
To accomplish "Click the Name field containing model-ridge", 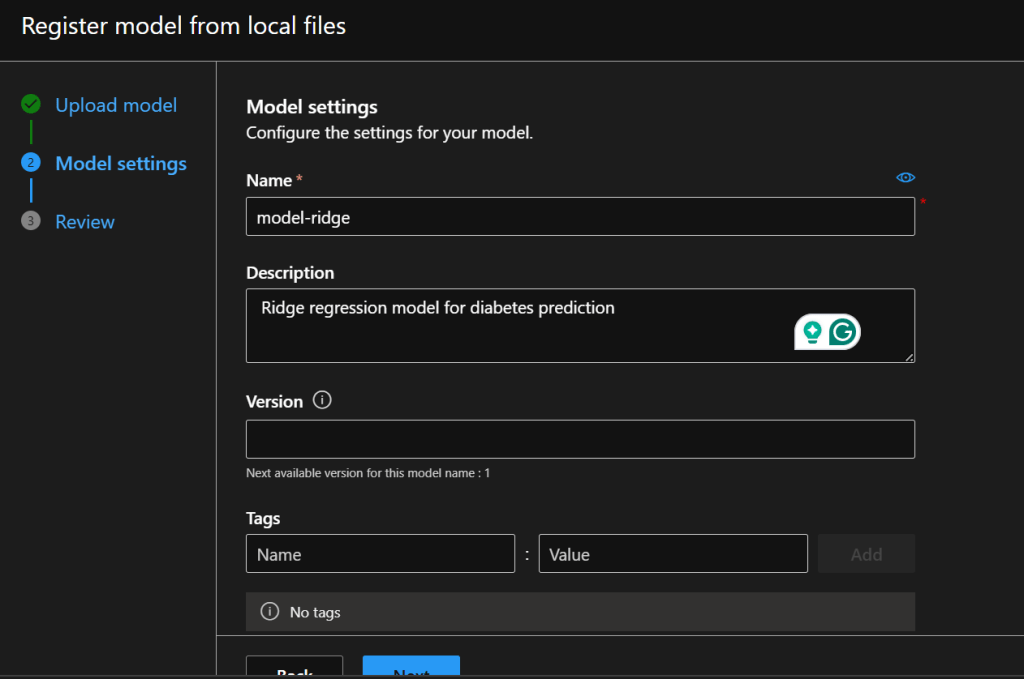I will pyautogui.click(x=580, y=216).
